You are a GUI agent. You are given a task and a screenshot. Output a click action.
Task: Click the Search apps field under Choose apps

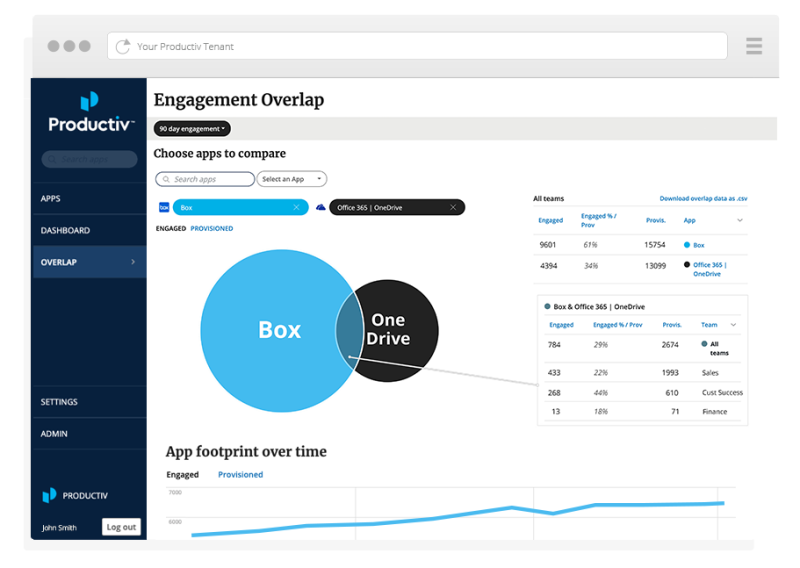(x=205, y=179)
